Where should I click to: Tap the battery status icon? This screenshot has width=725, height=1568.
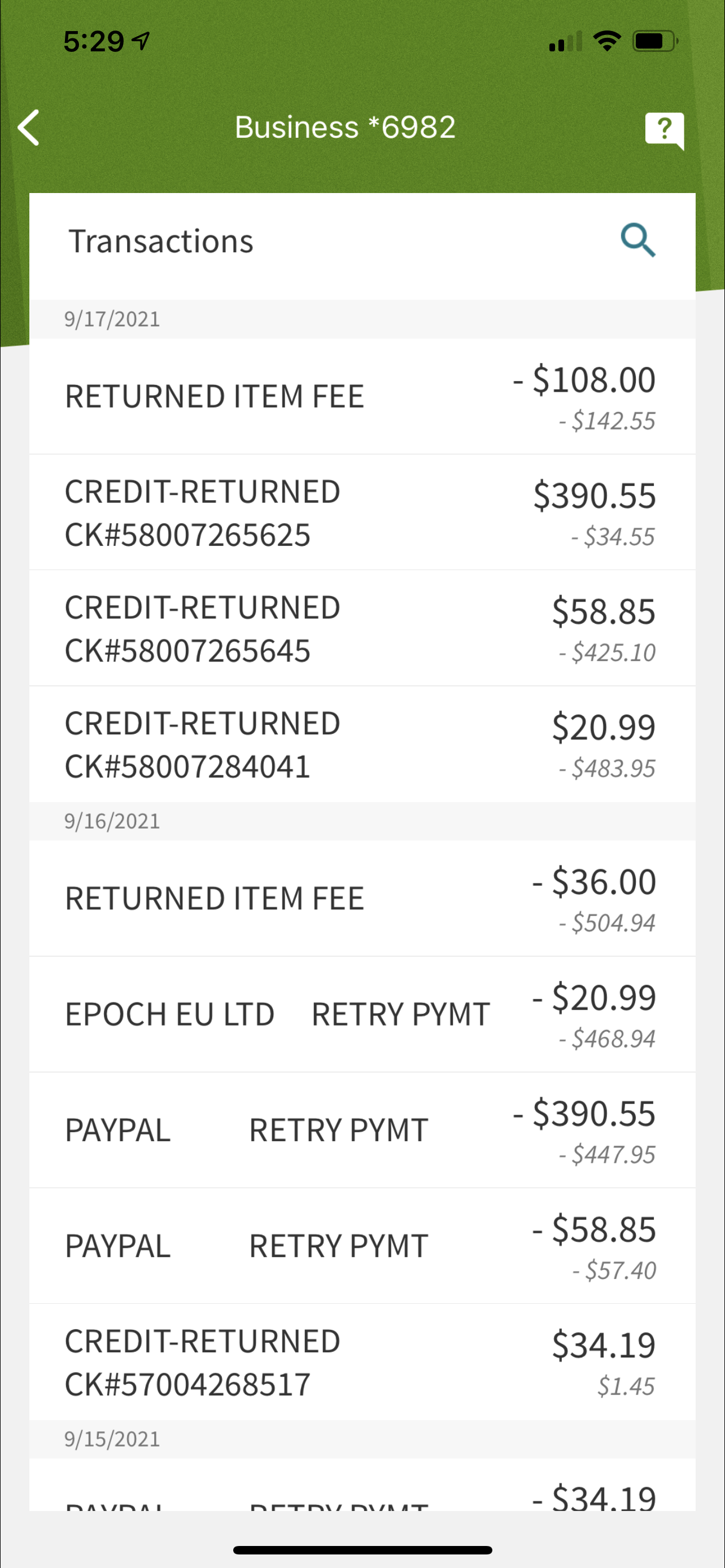(654, 41)
